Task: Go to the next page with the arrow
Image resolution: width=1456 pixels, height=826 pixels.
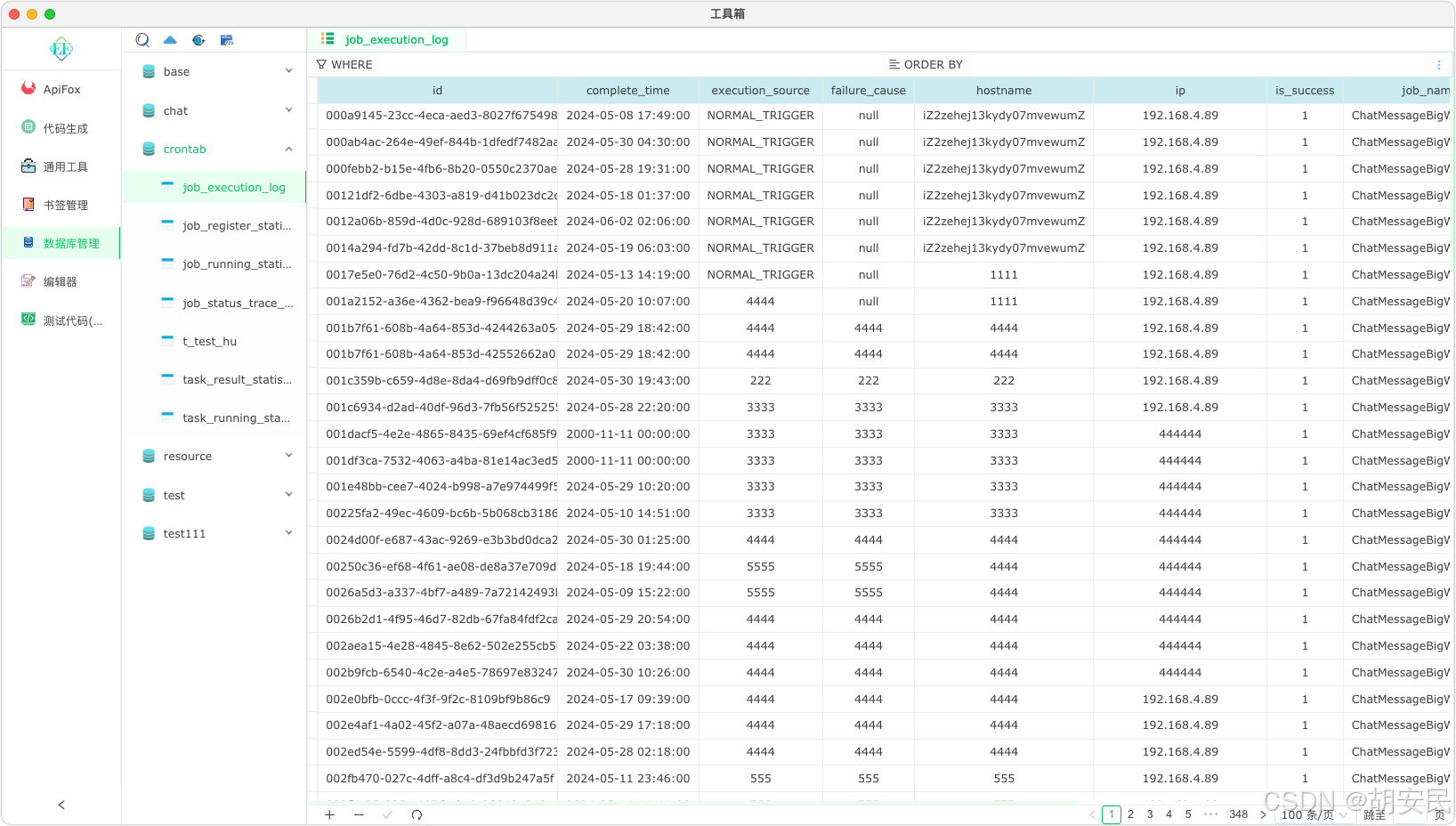Action: click(x=1263, y=814)
